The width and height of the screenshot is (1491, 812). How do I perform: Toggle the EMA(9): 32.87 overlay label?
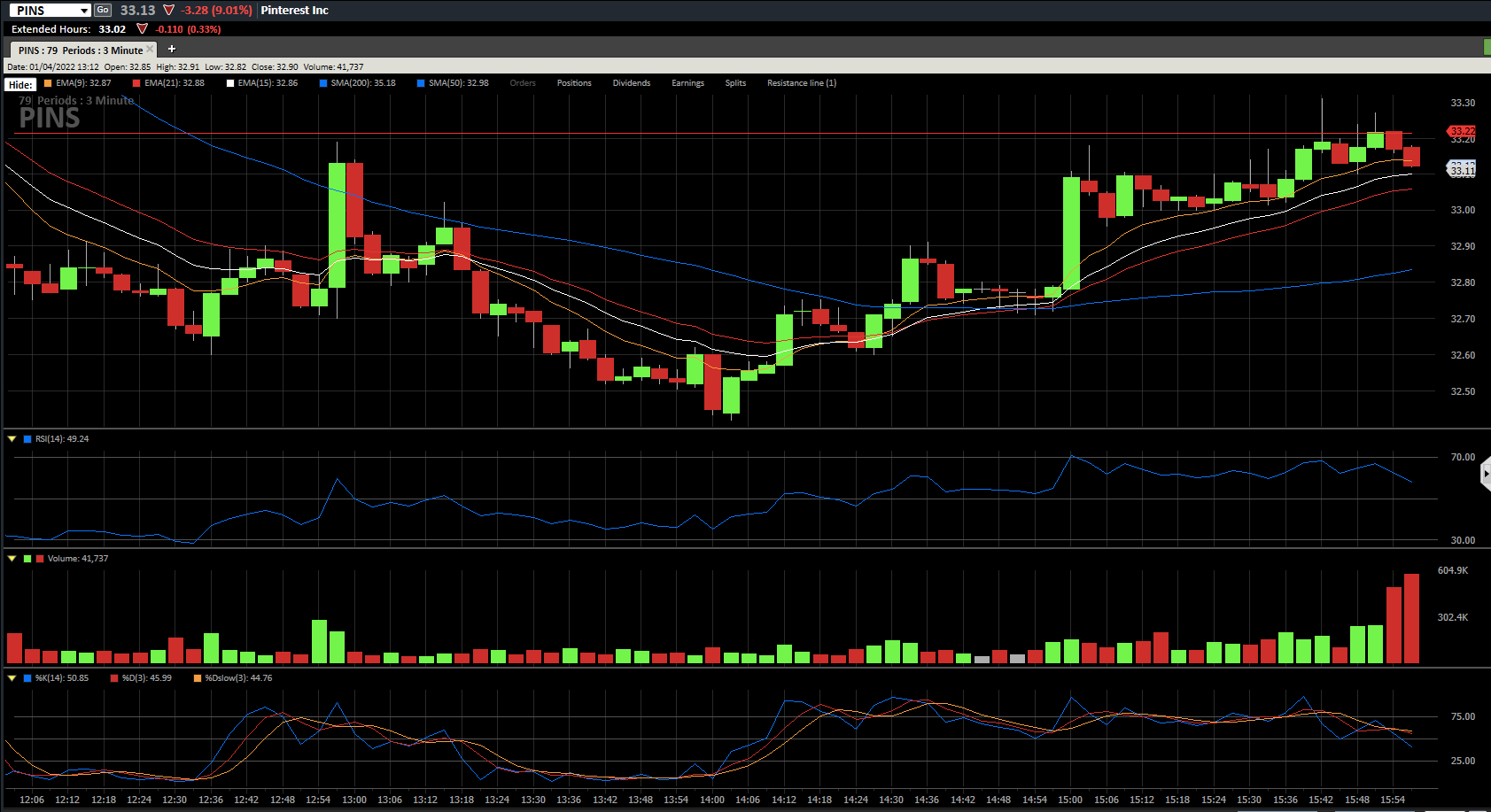click(83, 83)
